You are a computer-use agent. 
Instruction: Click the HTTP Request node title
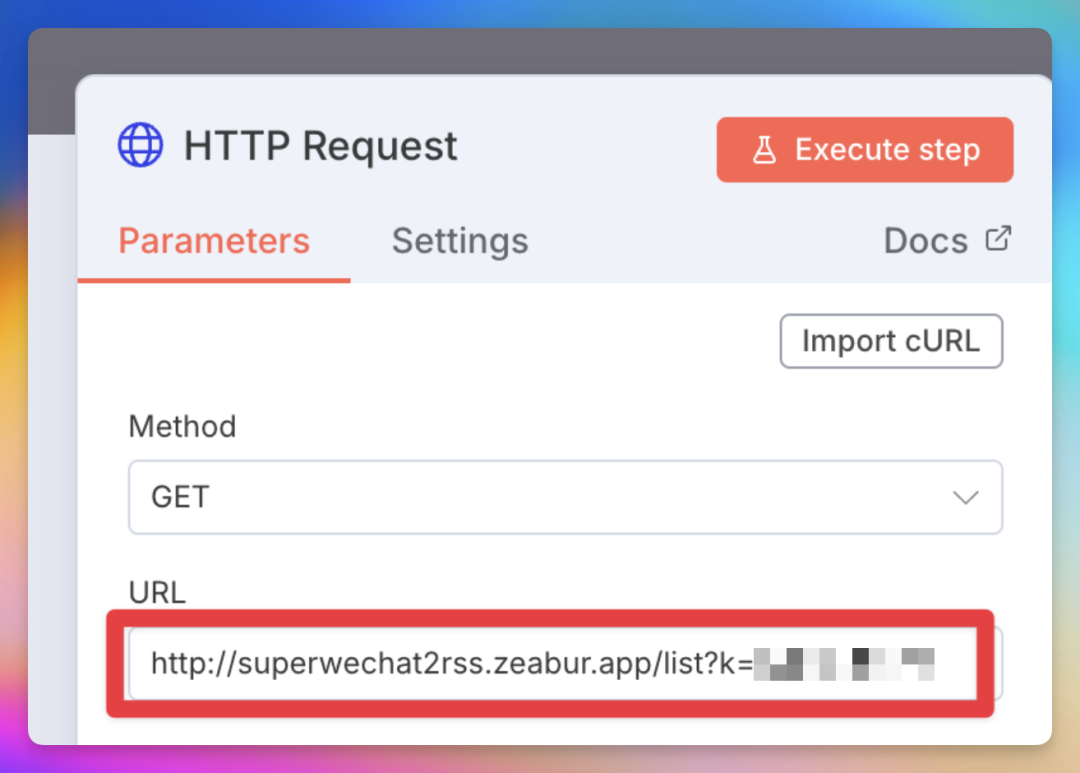(x=320, y=146)
